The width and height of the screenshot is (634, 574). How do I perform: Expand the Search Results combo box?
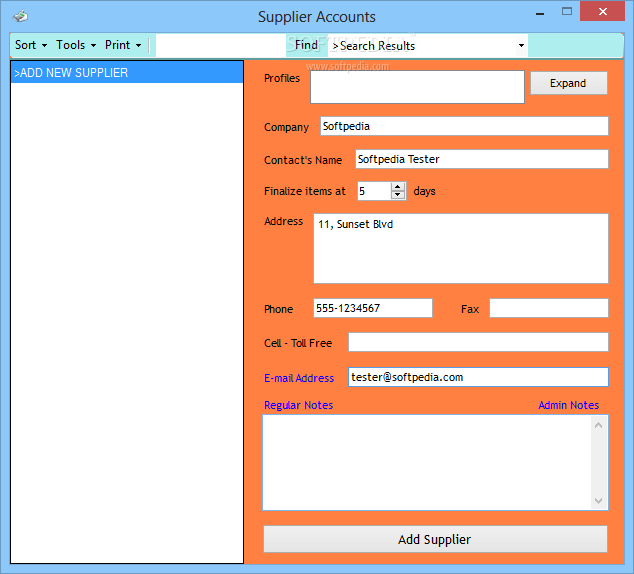(522, 45)
